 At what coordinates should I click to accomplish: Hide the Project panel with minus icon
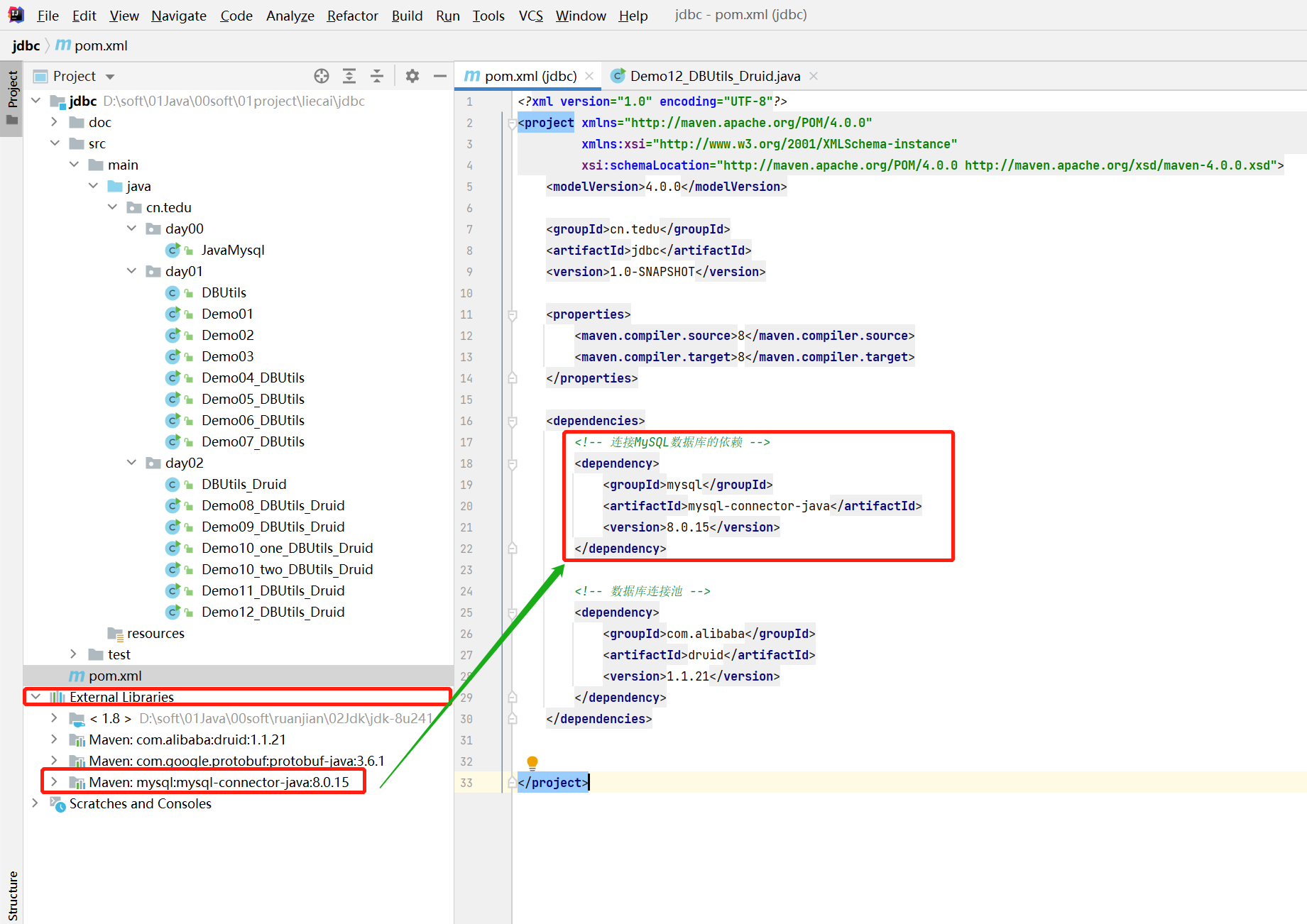click(x=440, y=76)
